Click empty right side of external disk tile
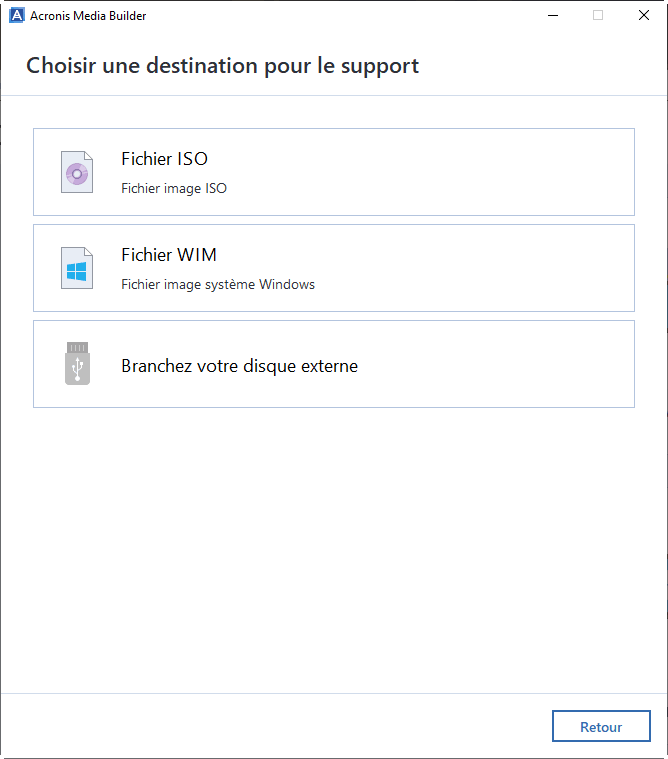Screen dimensions: 668x759 coord(520,364)
